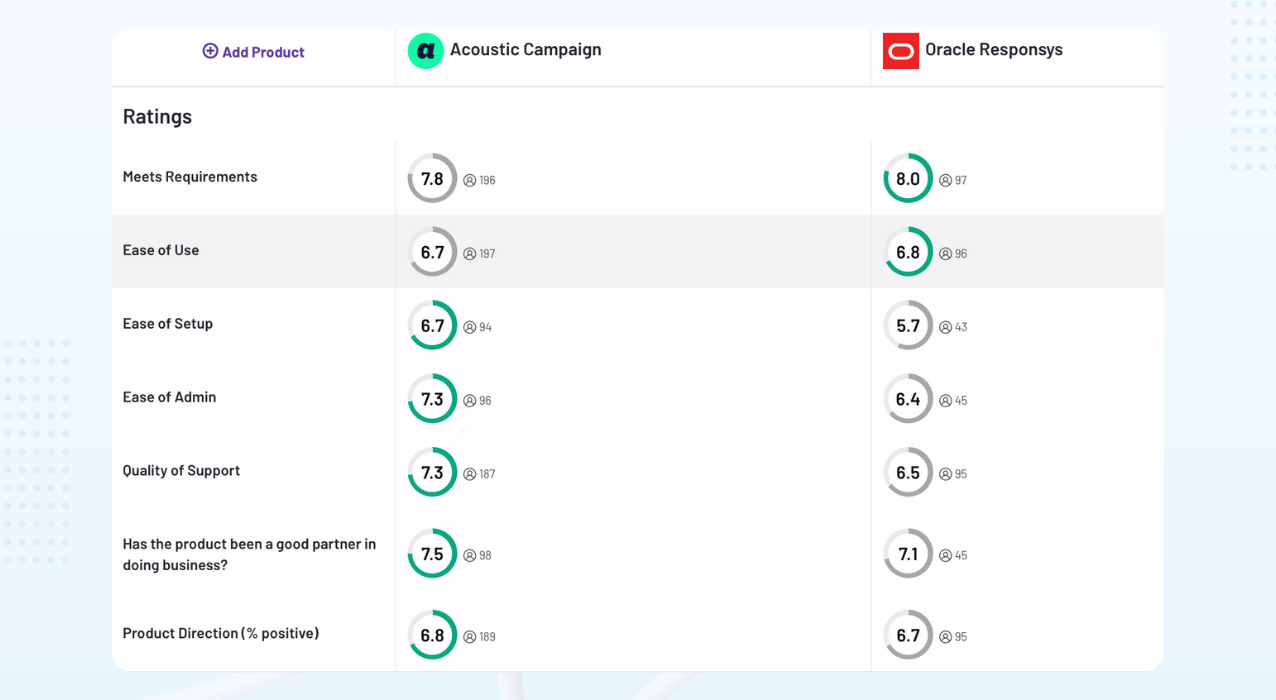1276x700 pixels.
Task: Open the Oracle Responsys product title
Action: [993, 49]
